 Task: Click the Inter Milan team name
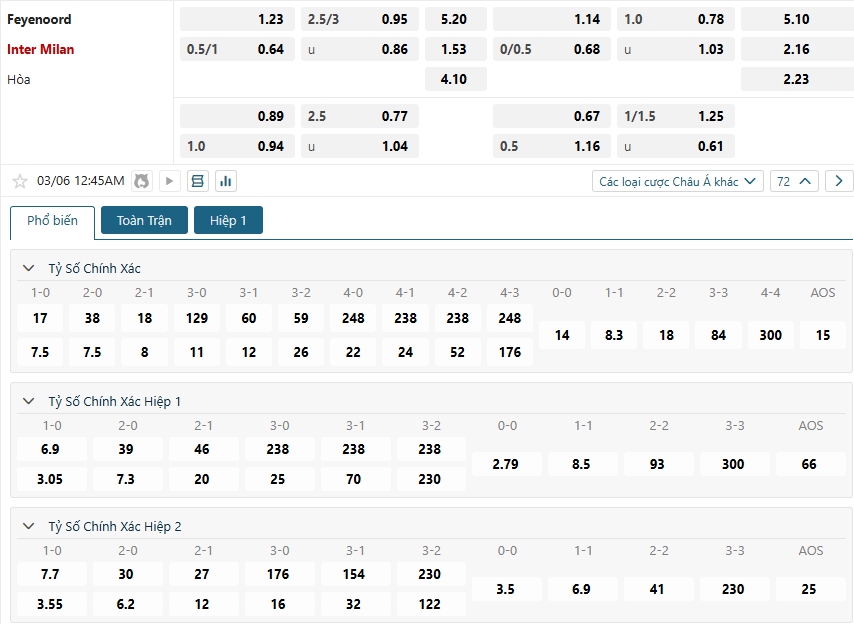coord(41,49)
